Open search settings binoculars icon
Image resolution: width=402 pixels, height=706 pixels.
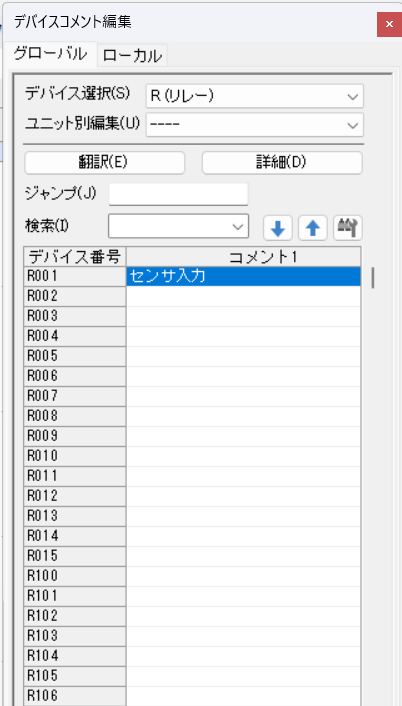pos(348,228)
